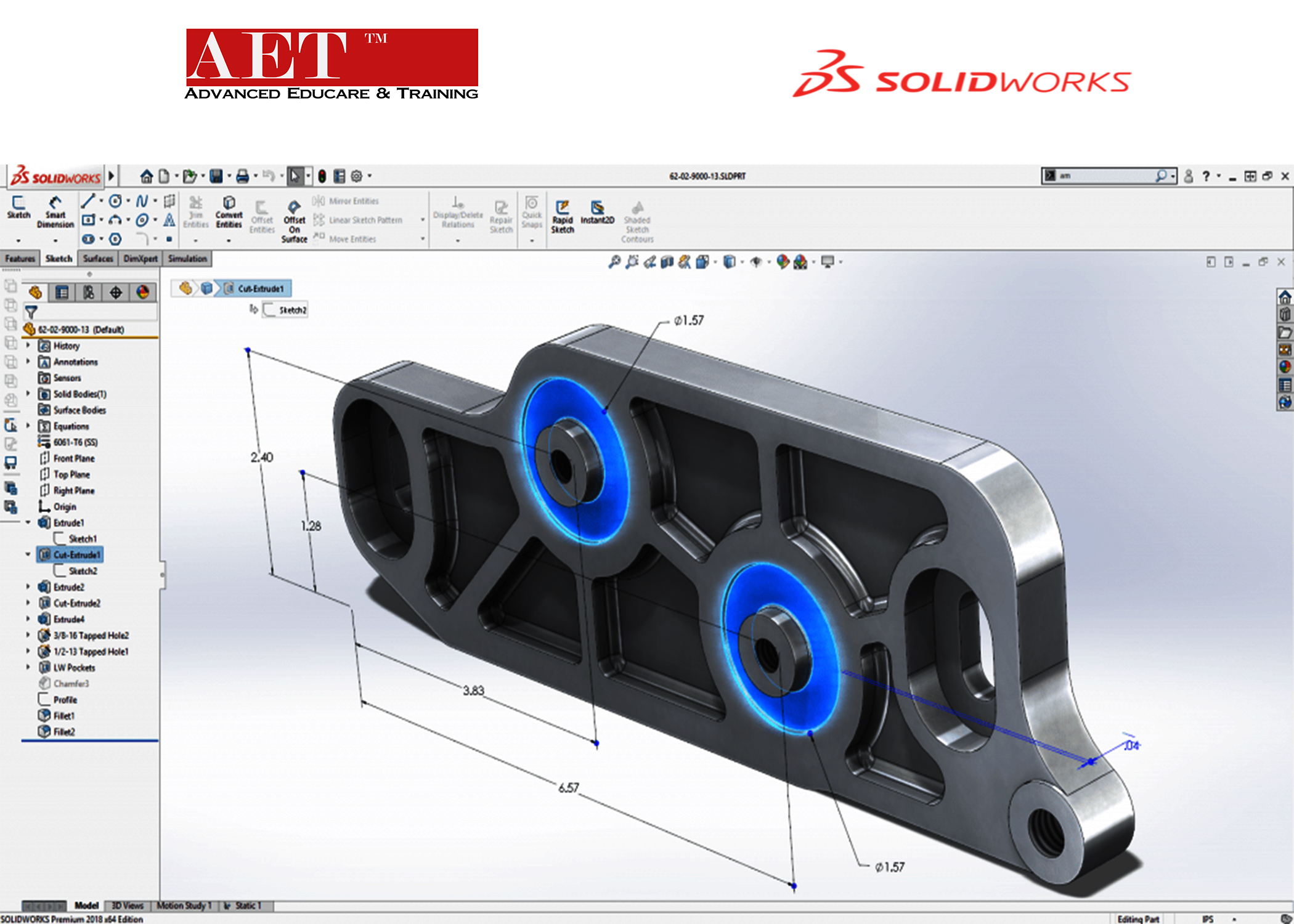Collapse the Cut-Extrude1 feature node
Image resolution: width=1294 pixels, height=924 pixels.
point(28,554)
